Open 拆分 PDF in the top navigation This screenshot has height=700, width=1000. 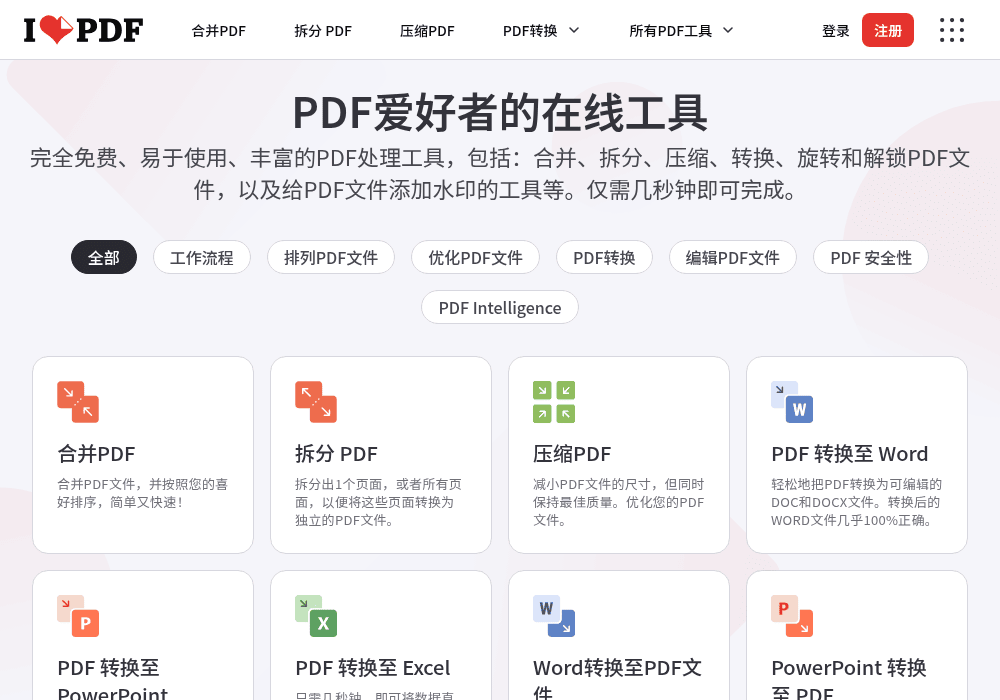pyautogui.click(x=323, y=31)
